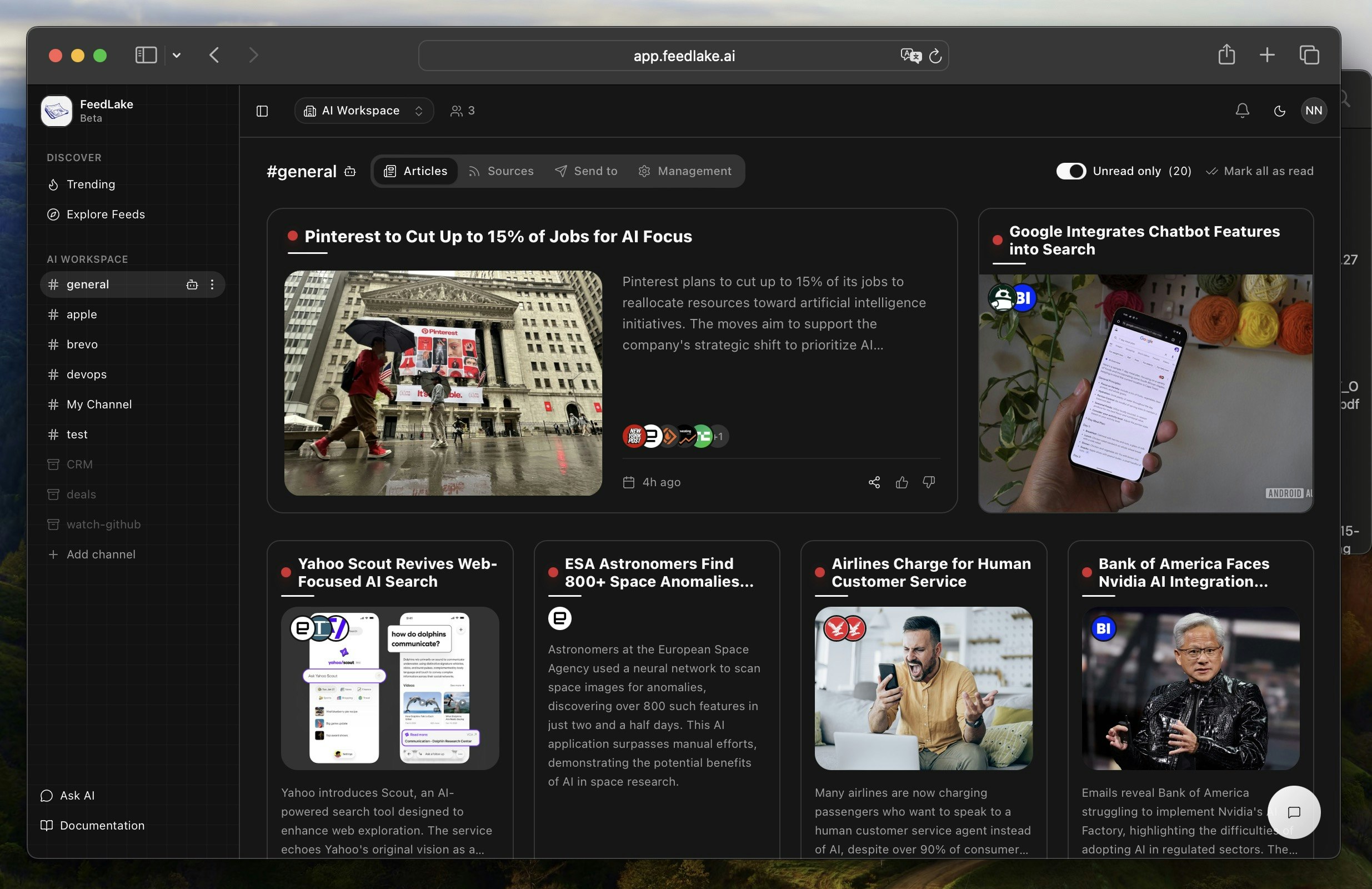Click the browser page reload icon
Viewport: 1372px width, 889px height.
point(935,56)
